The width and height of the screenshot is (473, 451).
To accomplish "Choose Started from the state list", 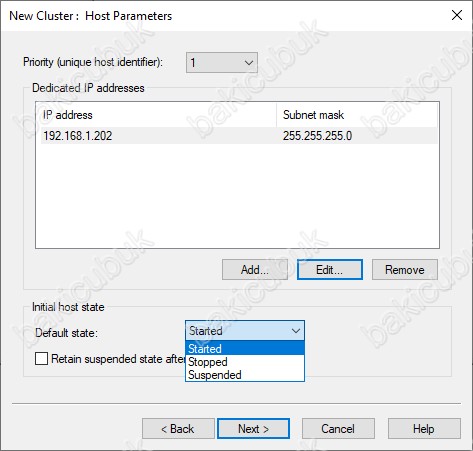I will tap(245, 348).
